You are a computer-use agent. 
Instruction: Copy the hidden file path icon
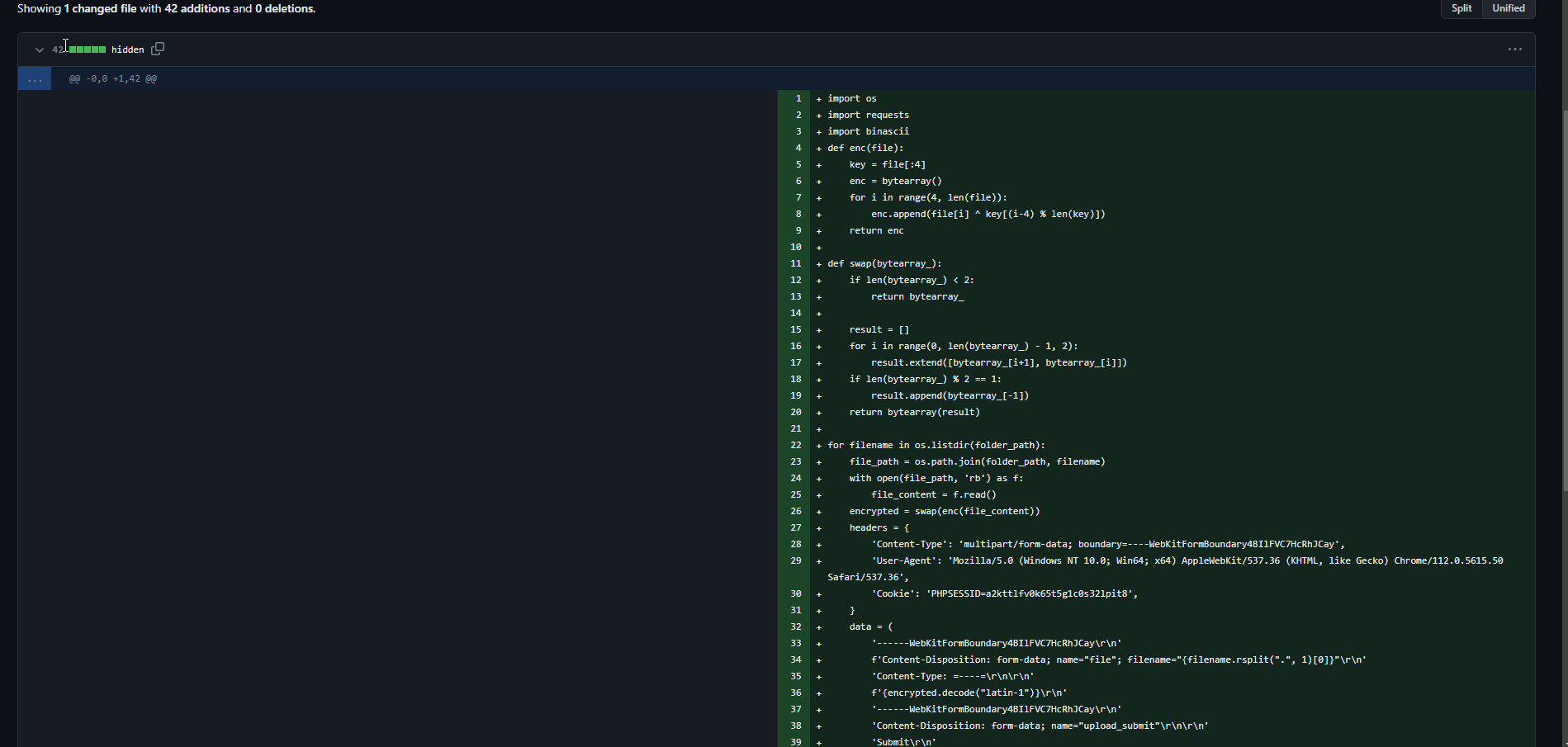tap(158, 49)
